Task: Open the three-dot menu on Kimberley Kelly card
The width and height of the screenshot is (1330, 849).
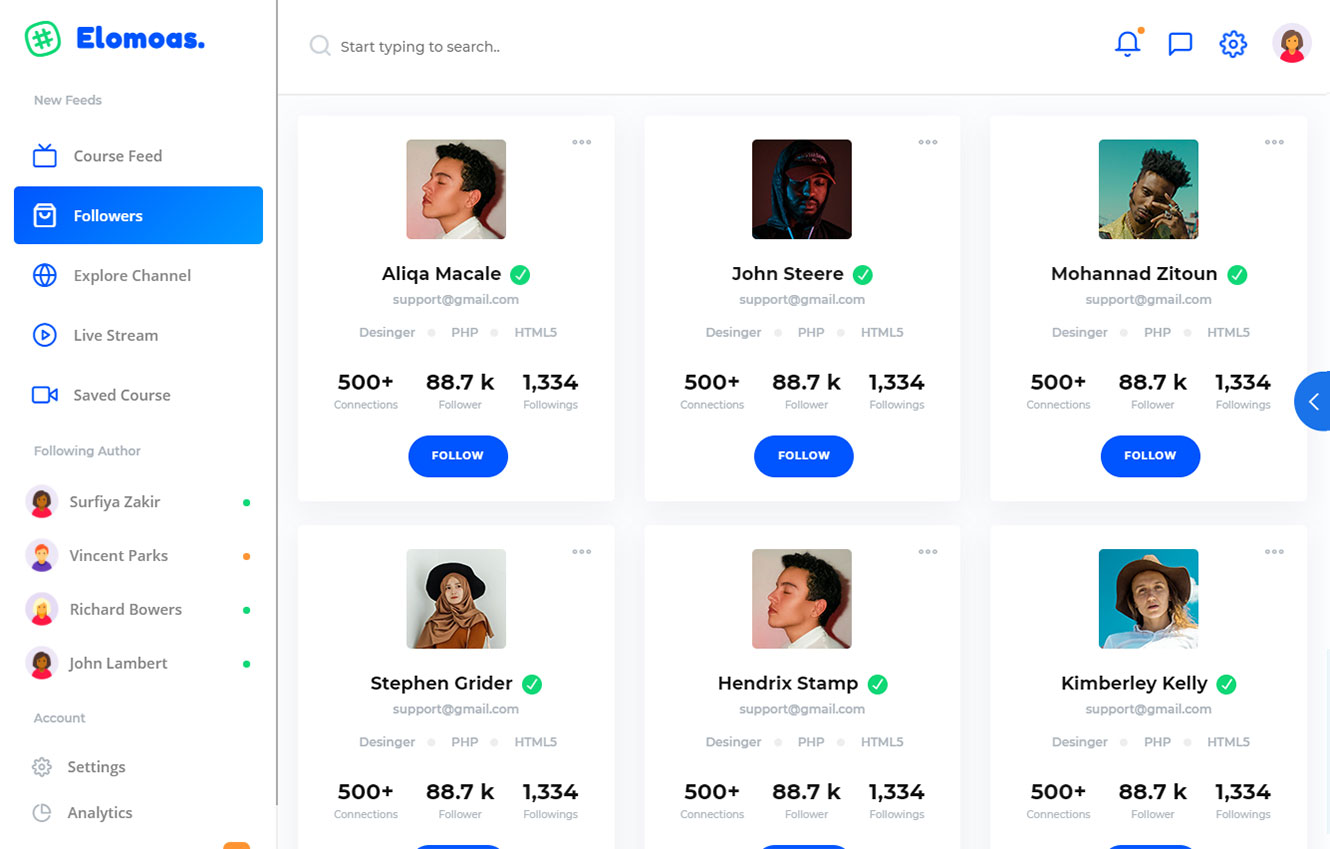Action: pos(1274,552)
